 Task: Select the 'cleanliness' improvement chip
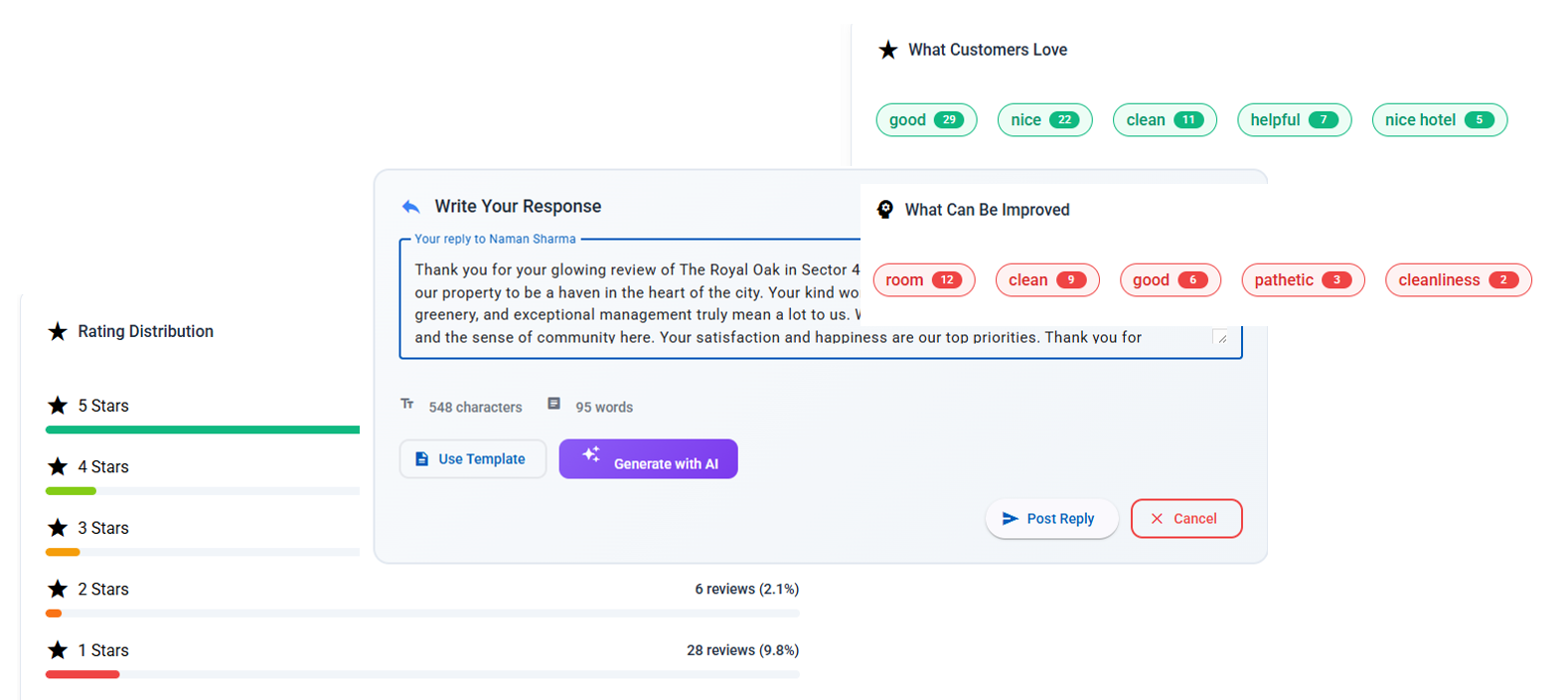click(x=1457, y=280)
